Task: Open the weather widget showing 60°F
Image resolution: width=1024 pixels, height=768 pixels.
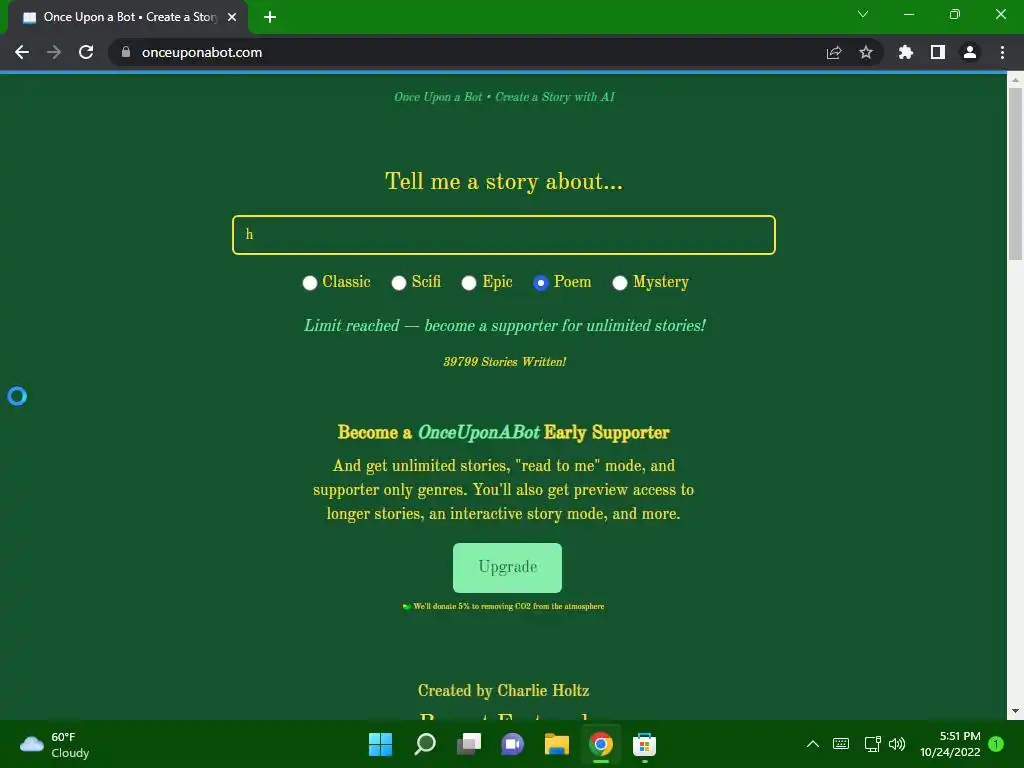Action: pos(55,744)
